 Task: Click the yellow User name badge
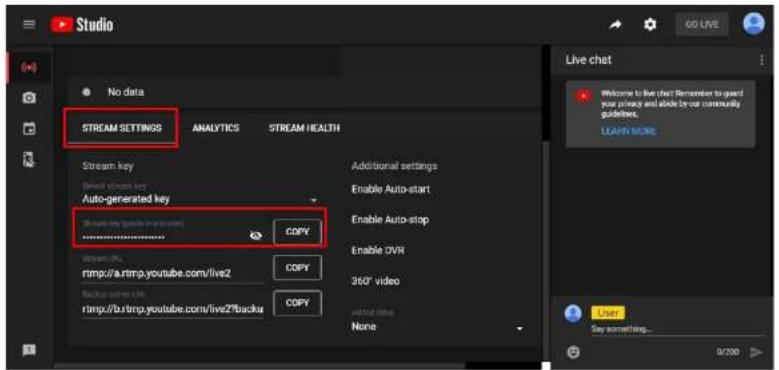608,313
